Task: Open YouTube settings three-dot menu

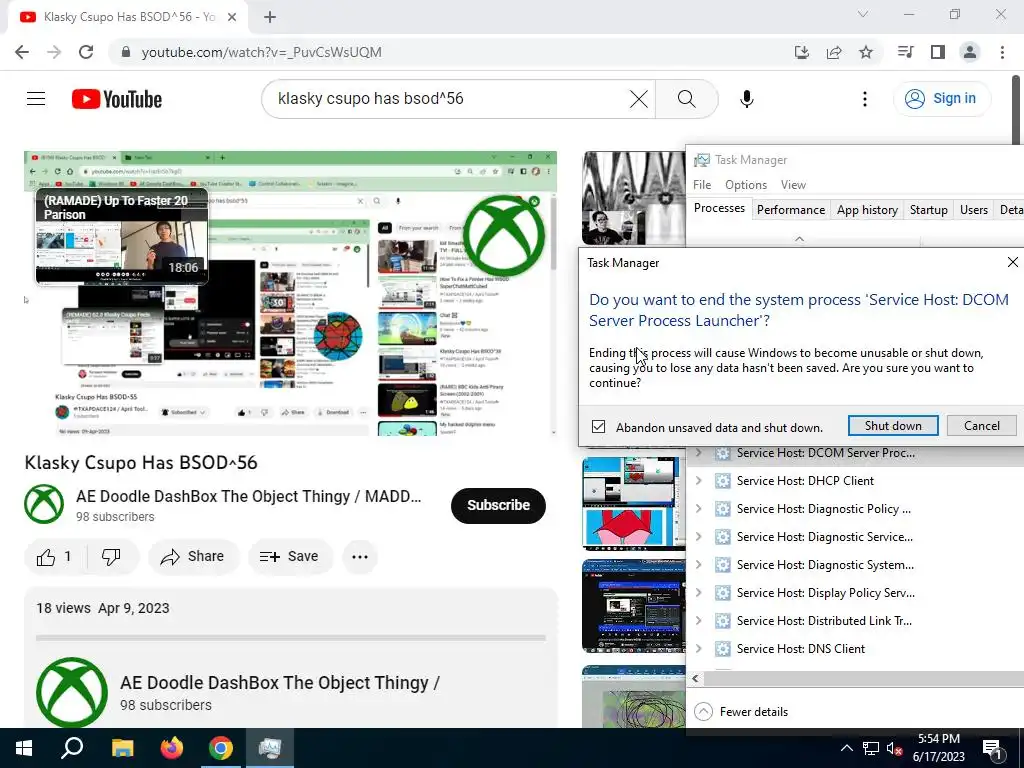Action: tap(865, 99)
